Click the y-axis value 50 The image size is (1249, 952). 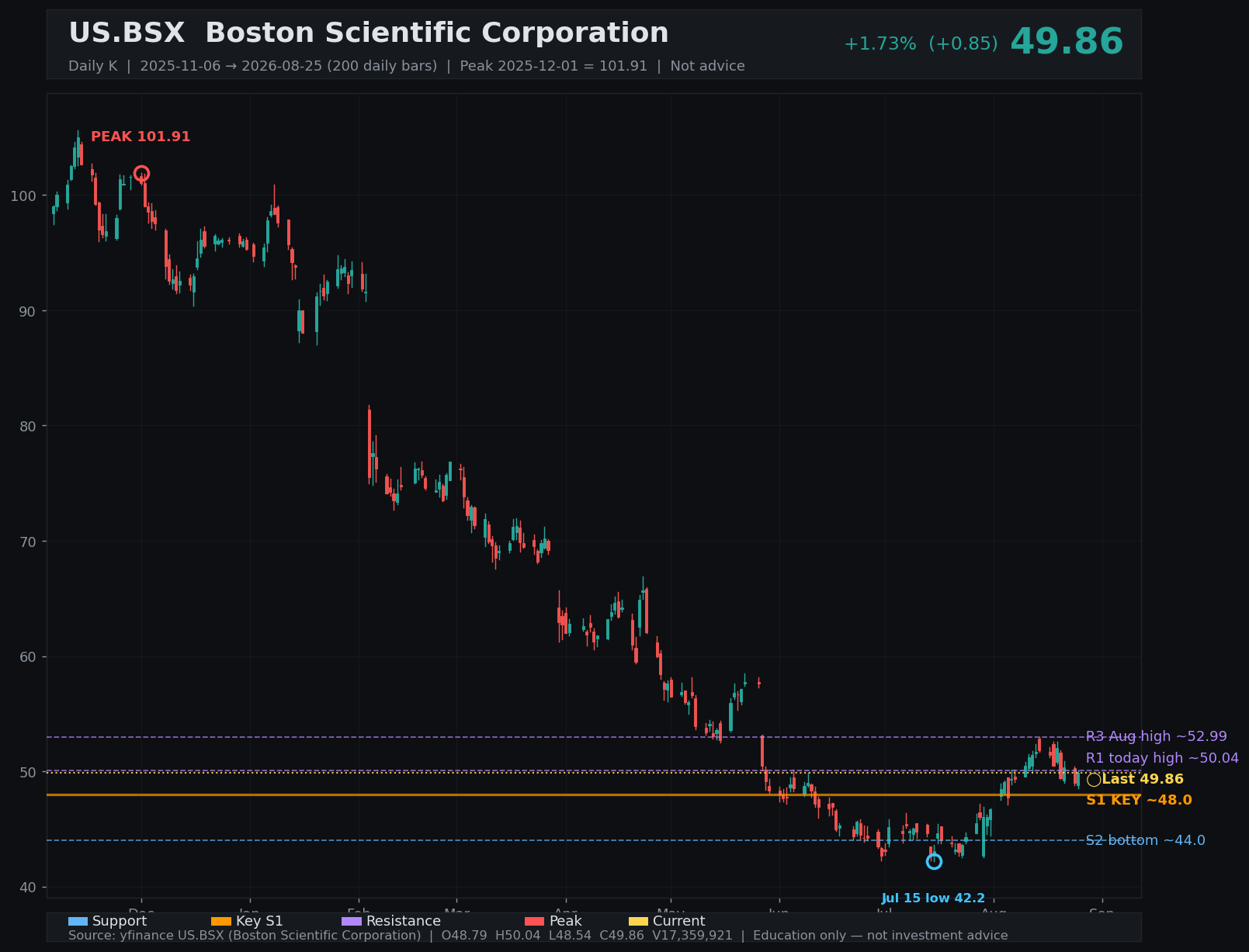pyautogui.click(x=28, y=772)
